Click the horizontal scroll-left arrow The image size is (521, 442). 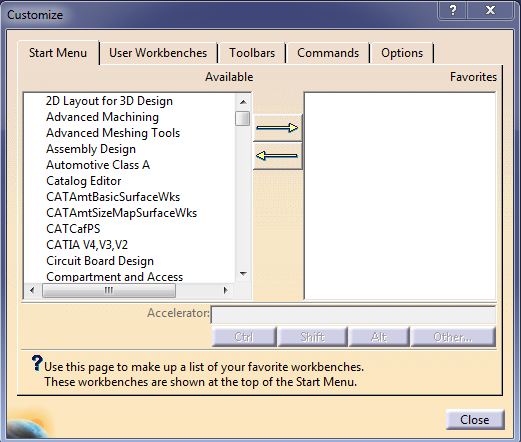32,290
